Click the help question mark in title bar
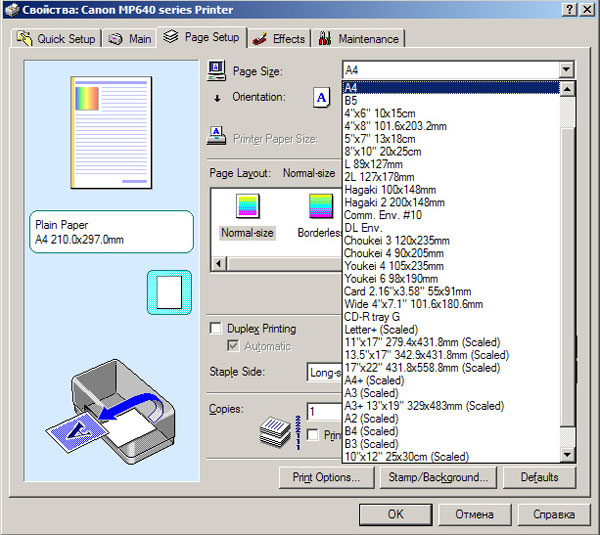Image resolution: width=600 pixels, height=535 pixels. (x=569, y=9)
